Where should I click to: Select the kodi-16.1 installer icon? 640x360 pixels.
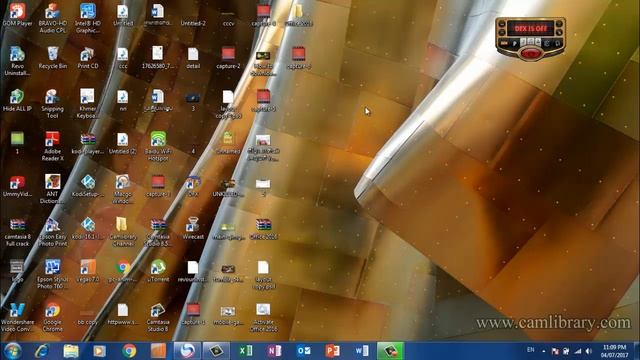[88, 229]
